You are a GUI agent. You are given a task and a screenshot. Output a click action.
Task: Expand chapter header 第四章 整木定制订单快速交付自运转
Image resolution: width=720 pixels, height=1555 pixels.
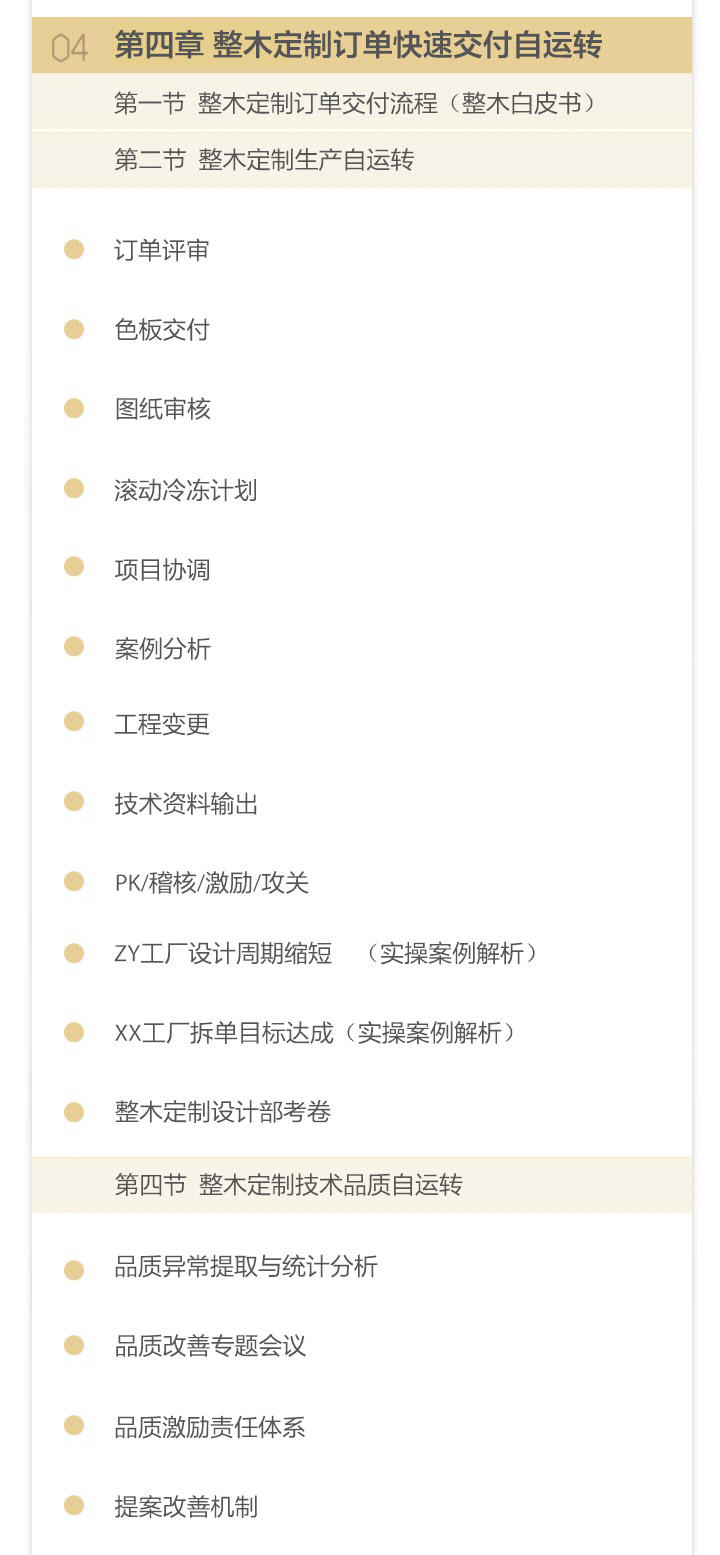point(358,45)
